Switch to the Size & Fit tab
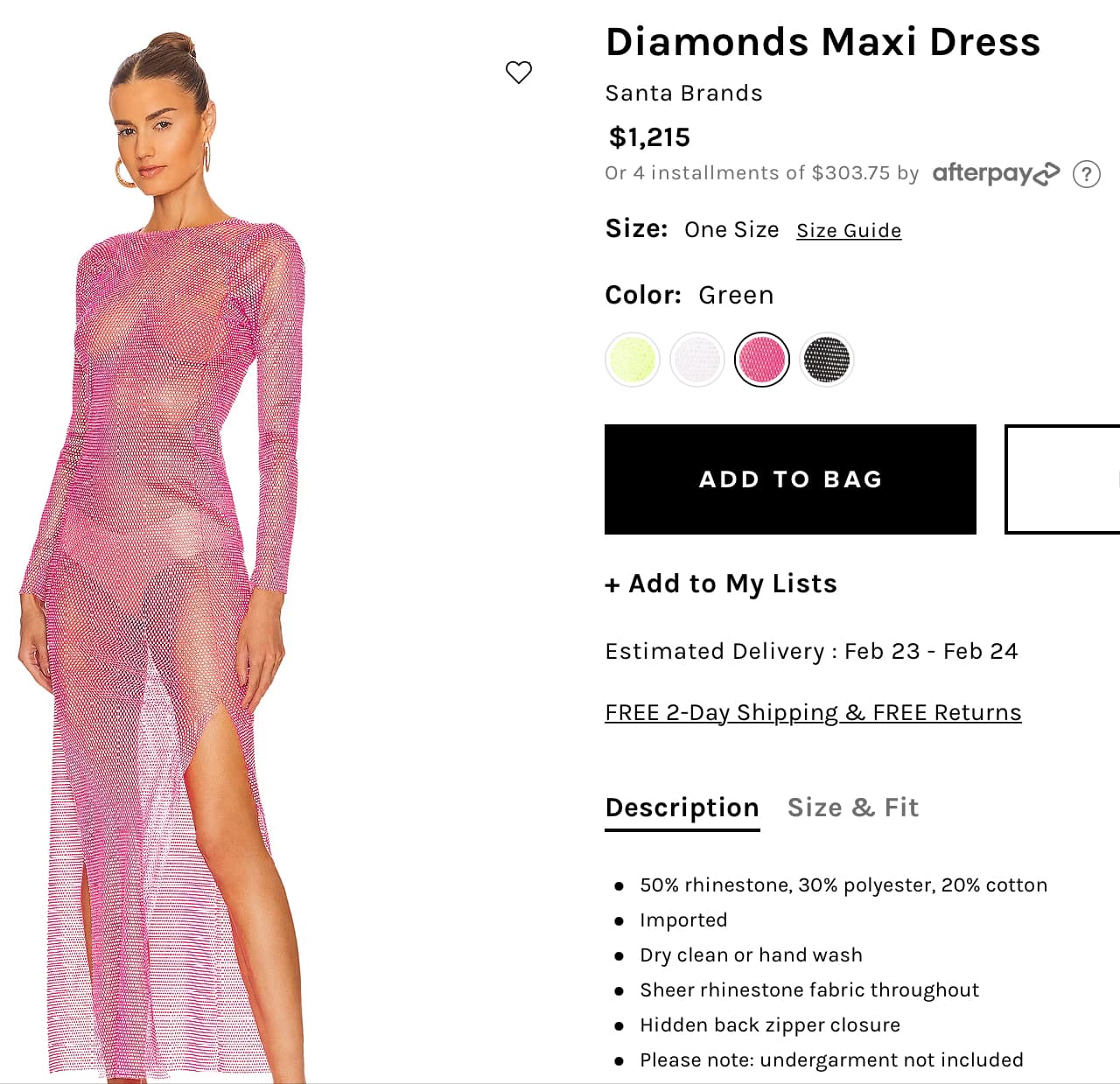This screenshot has height=1084, width=1120. pos(853,808)
